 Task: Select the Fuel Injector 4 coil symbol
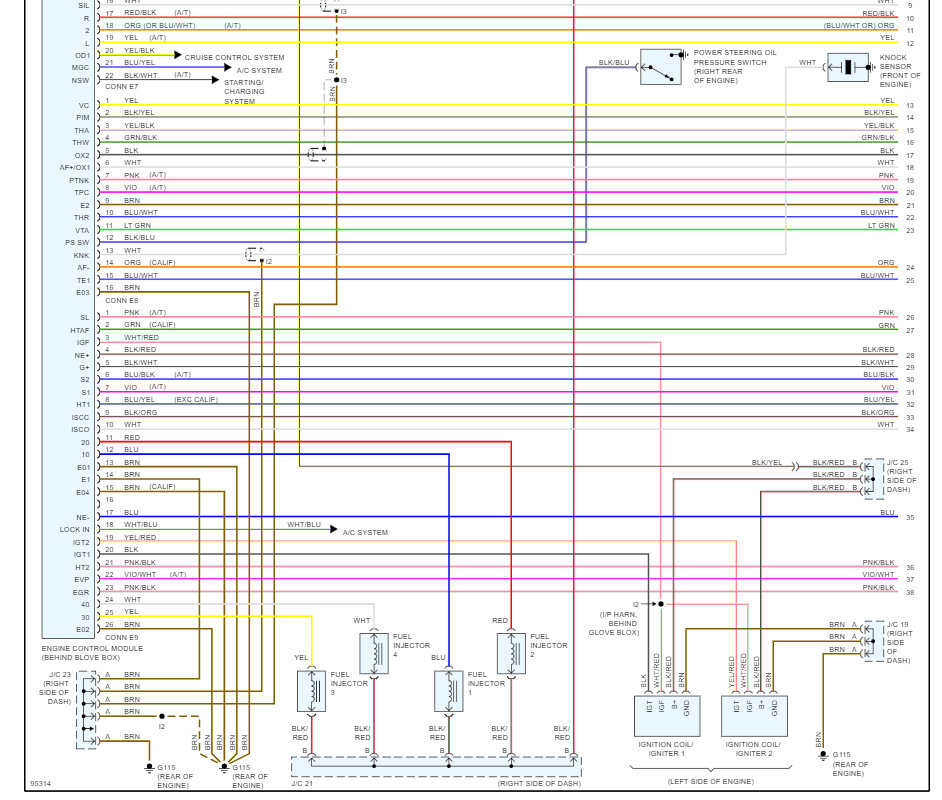(x=374, y=653)
